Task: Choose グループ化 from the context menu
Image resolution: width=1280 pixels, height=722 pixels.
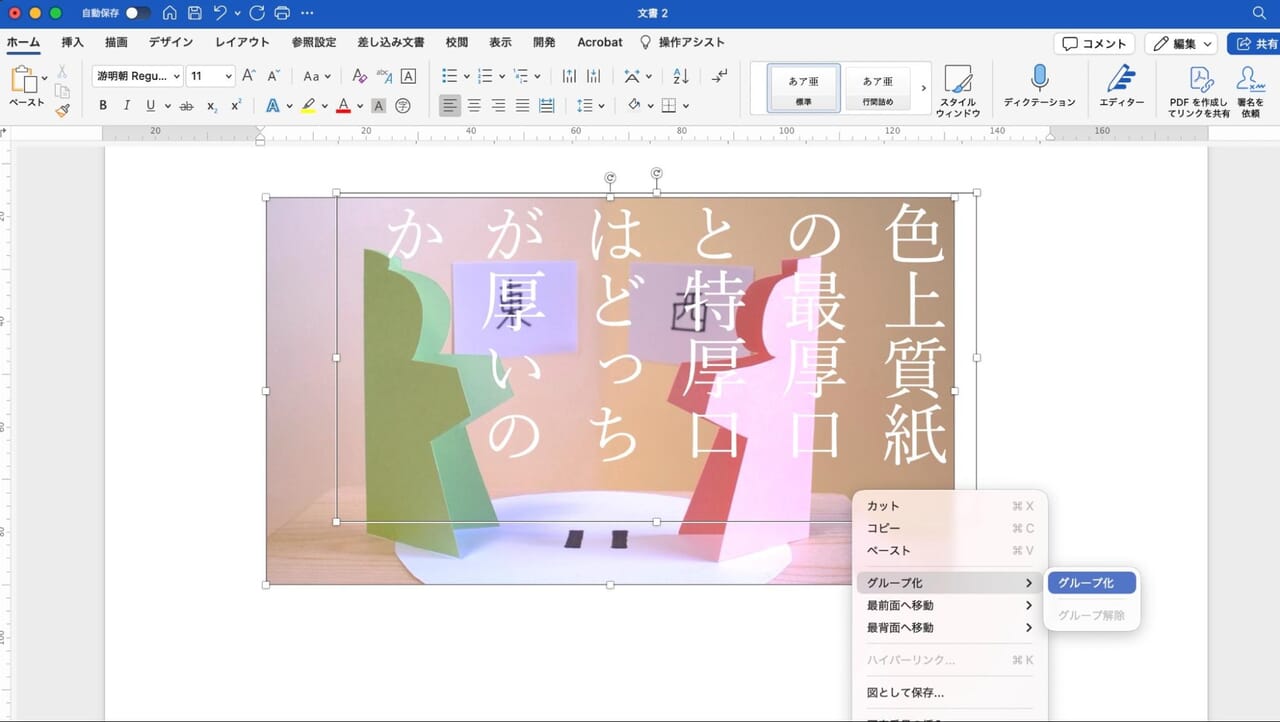Action: click(1091, 582)
